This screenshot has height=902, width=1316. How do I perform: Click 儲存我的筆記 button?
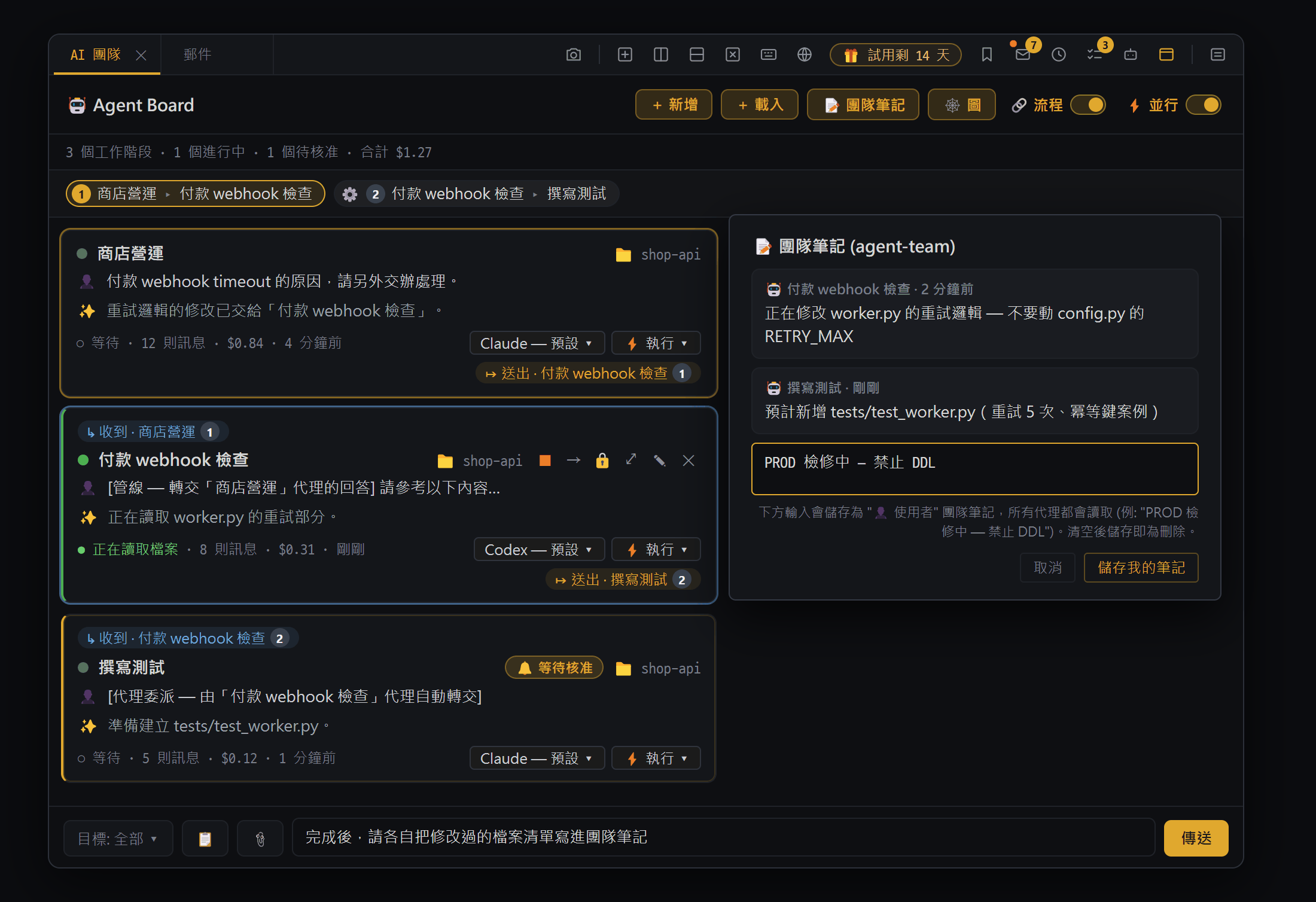point(1141,568)
